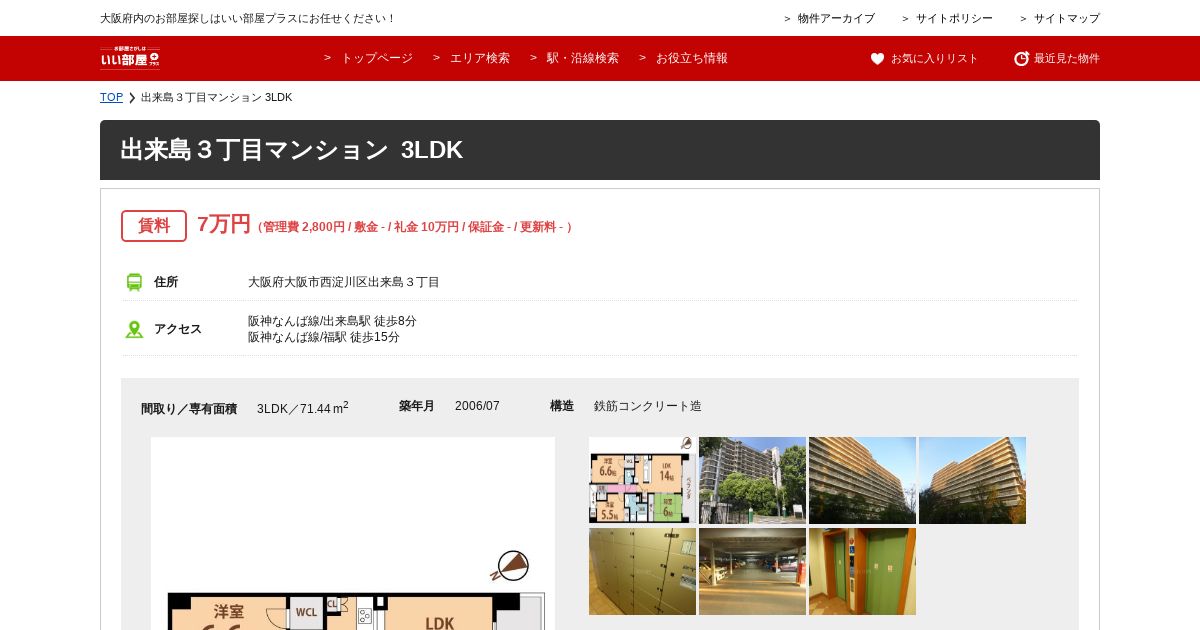Image resolution: width=1200 pixels, height=630 pixels.
Task: Click the 7万円 rent price
Action: 224,224
